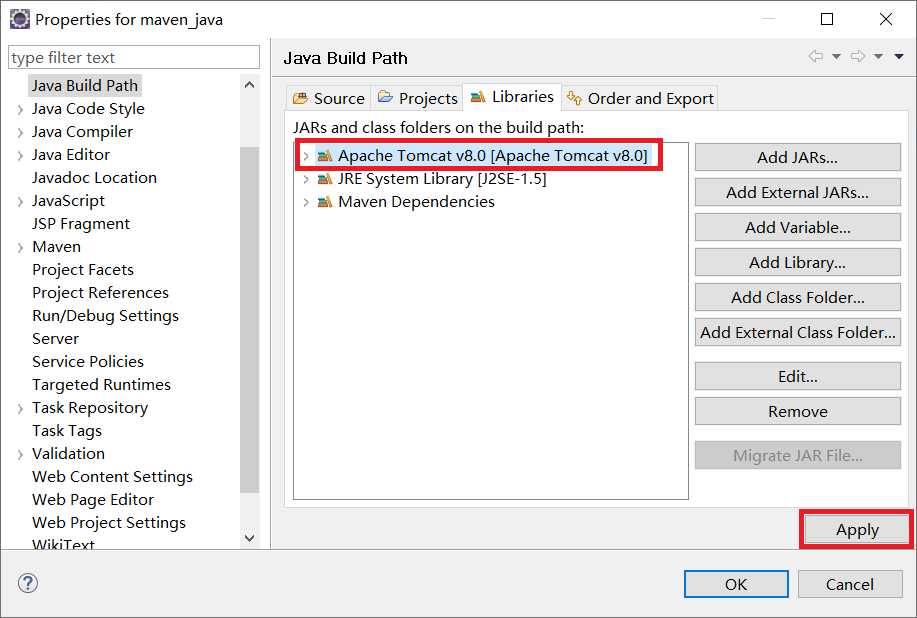This screenshot has height=618, width=917.
Task: Confirm with the OK button
Action: (x=736, y=584)
